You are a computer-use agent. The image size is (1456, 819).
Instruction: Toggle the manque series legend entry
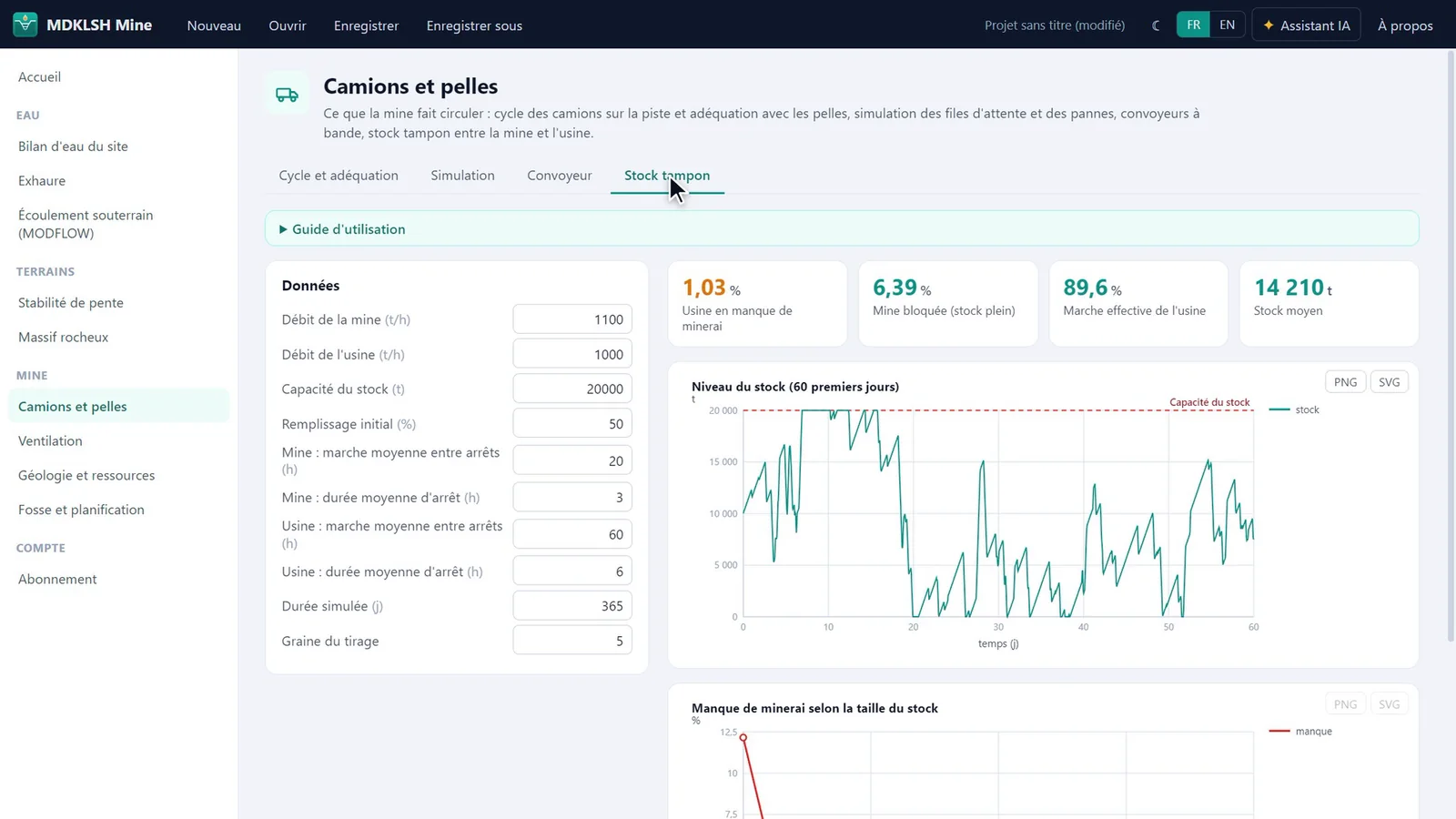tap(1300, 732)
